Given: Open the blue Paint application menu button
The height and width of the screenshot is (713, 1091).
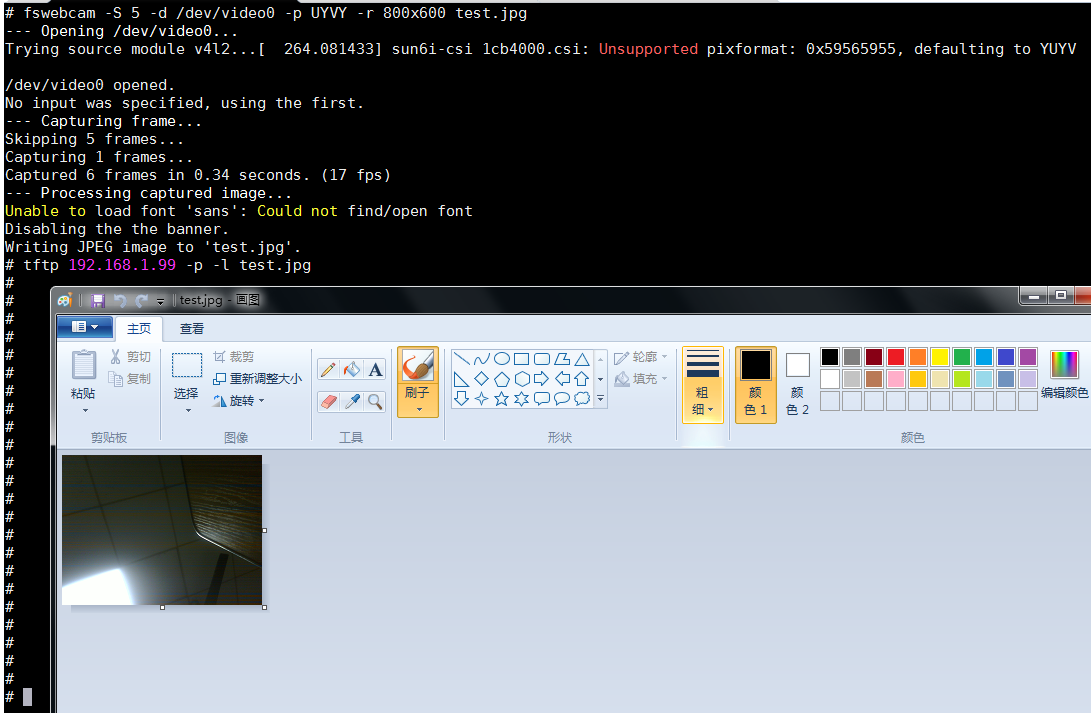Looking at the screenshot, I should 84,327.
